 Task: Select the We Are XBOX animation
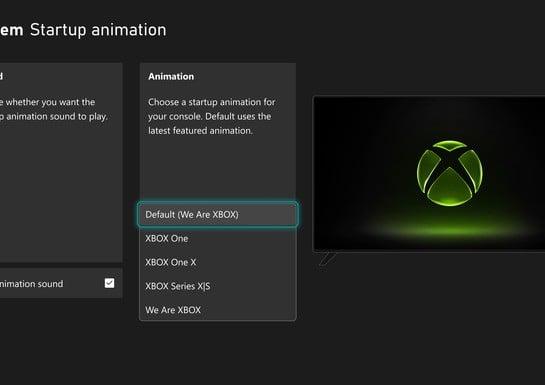218,310
